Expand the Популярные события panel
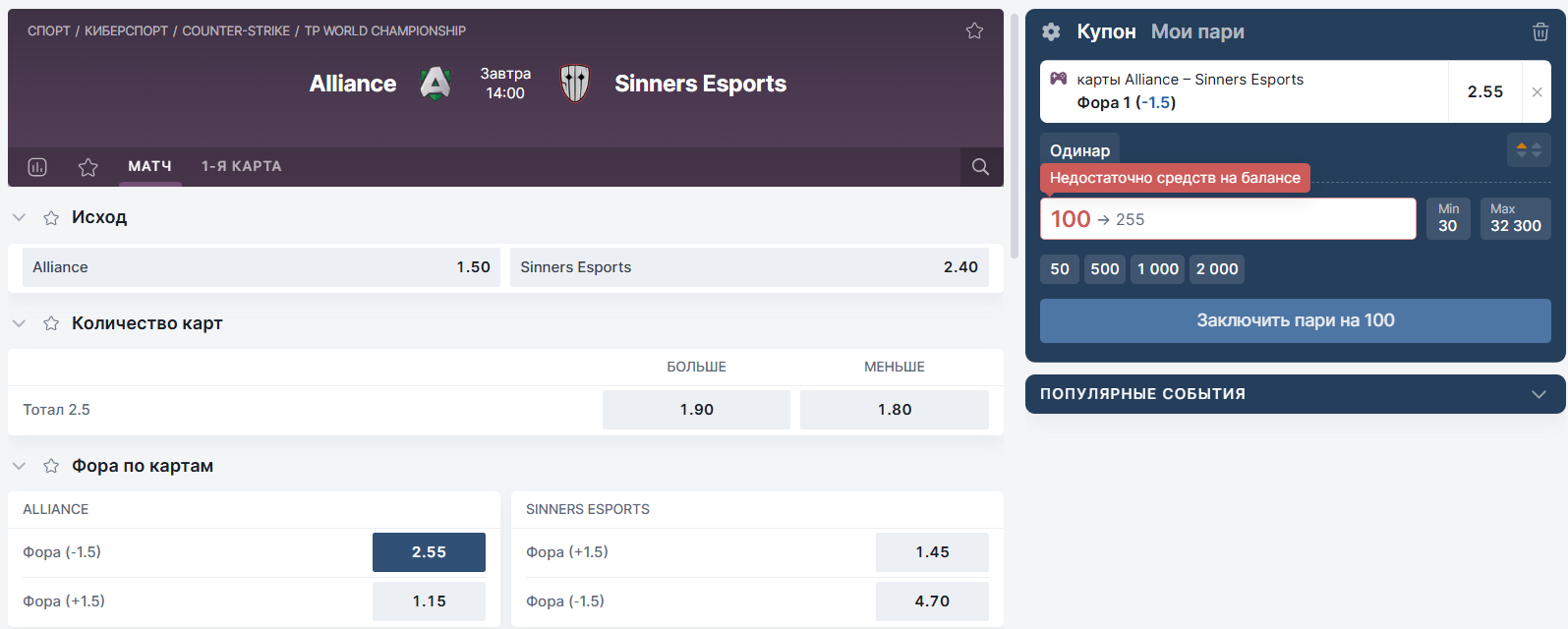 (x=1539, y=394)
